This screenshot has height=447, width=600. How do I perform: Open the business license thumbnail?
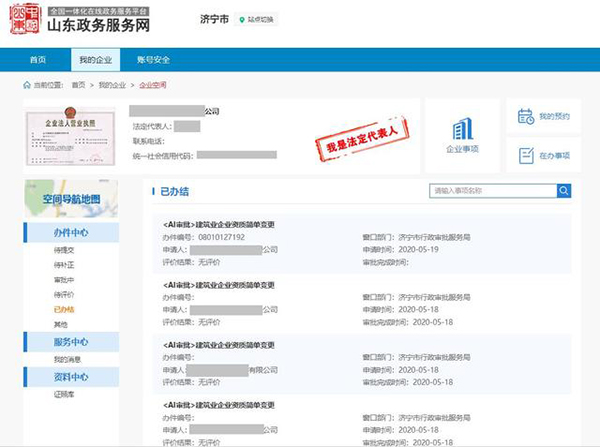click(70, 137)
